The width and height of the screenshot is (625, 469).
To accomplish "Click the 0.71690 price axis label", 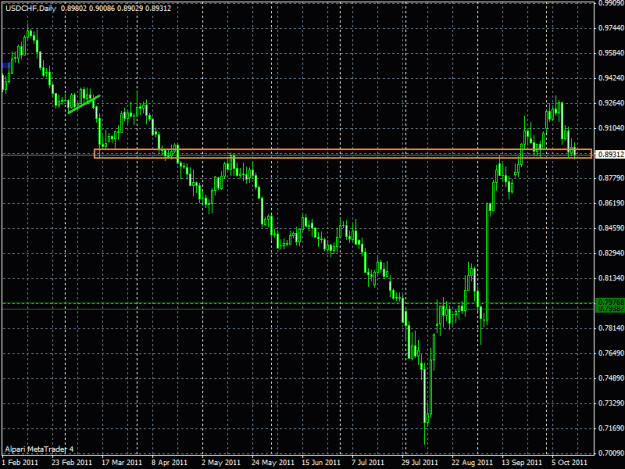I will 611,428.
